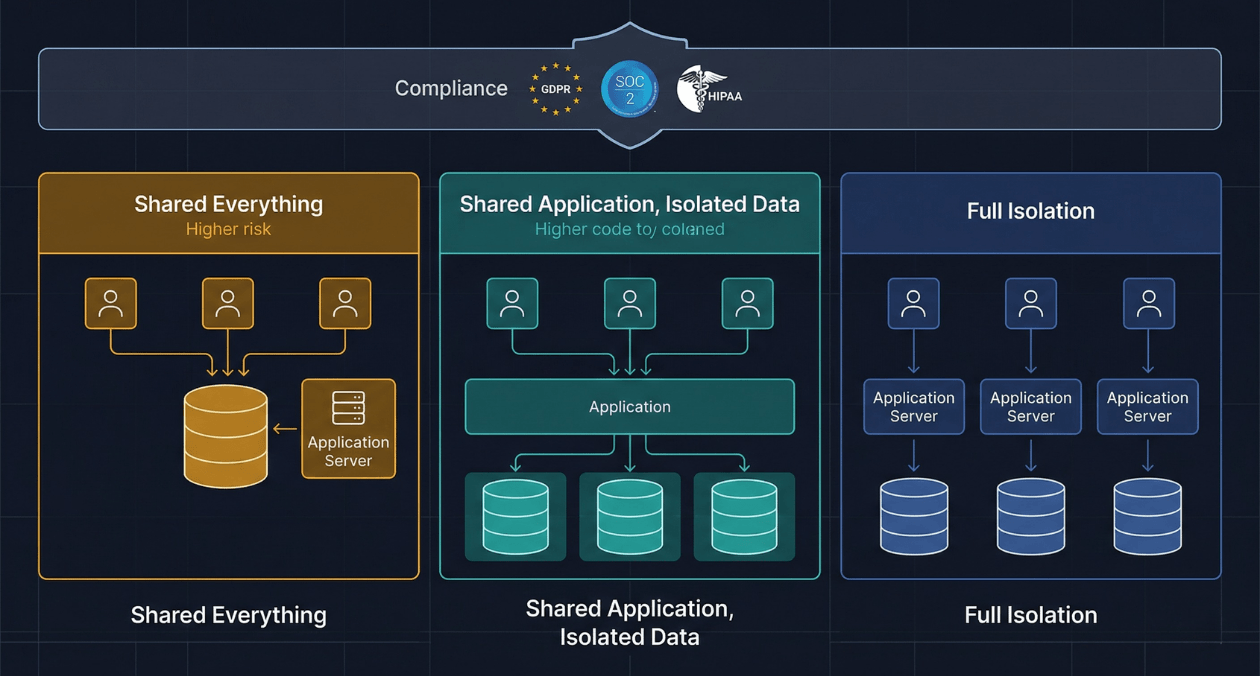
Task: Click the center teal database cylinder
Action: coord(630,517)
